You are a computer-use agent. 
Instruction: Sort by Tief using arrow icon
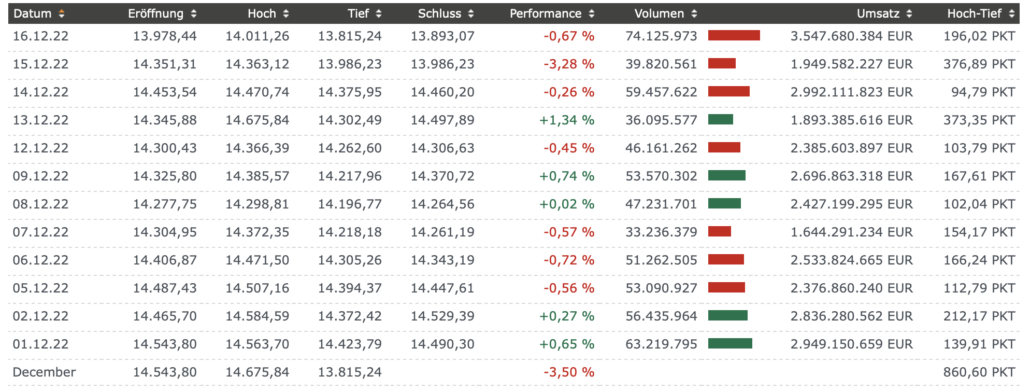coord(378,14)
